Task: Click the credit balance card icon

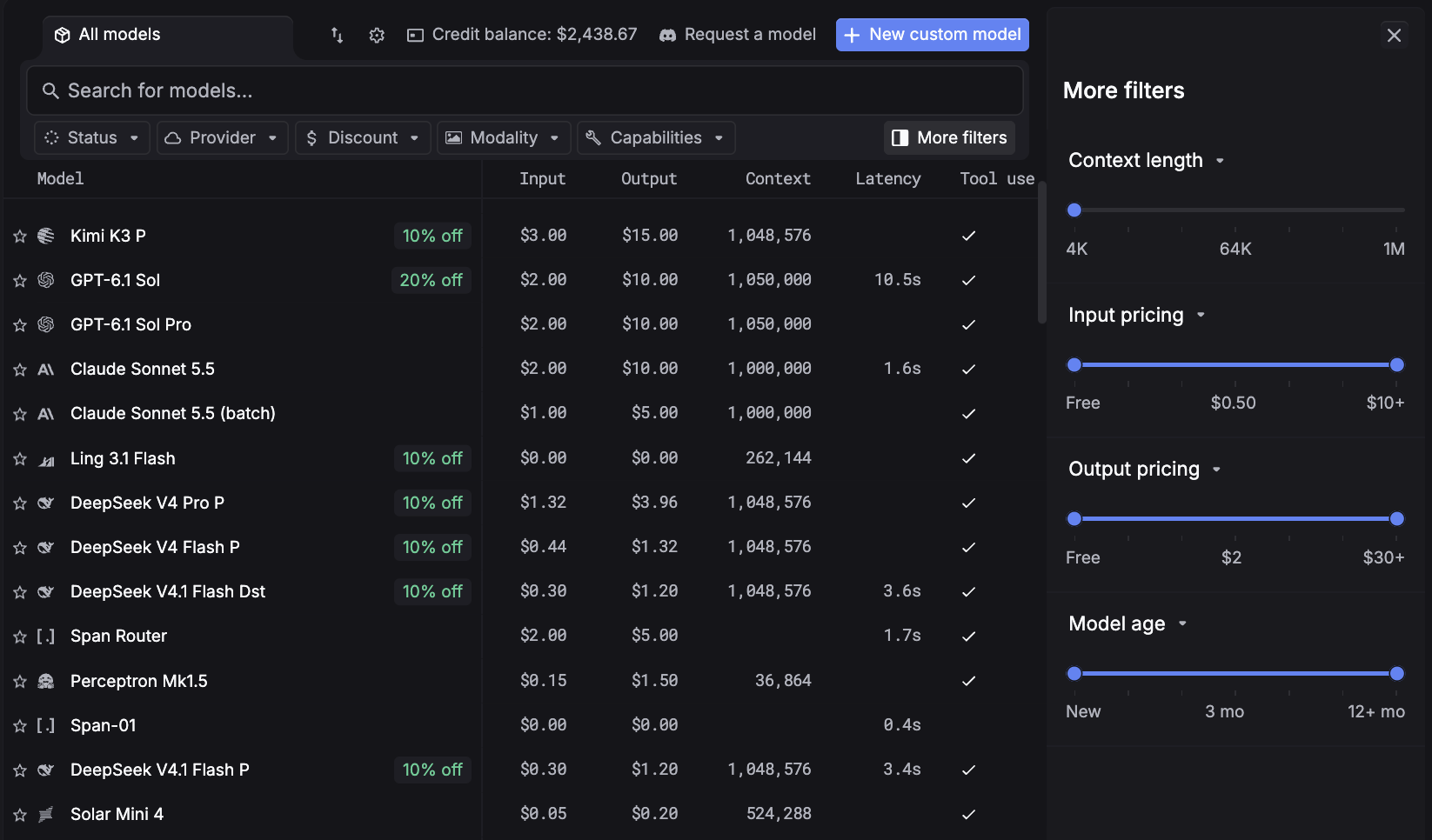Action: tap(415, 35)
